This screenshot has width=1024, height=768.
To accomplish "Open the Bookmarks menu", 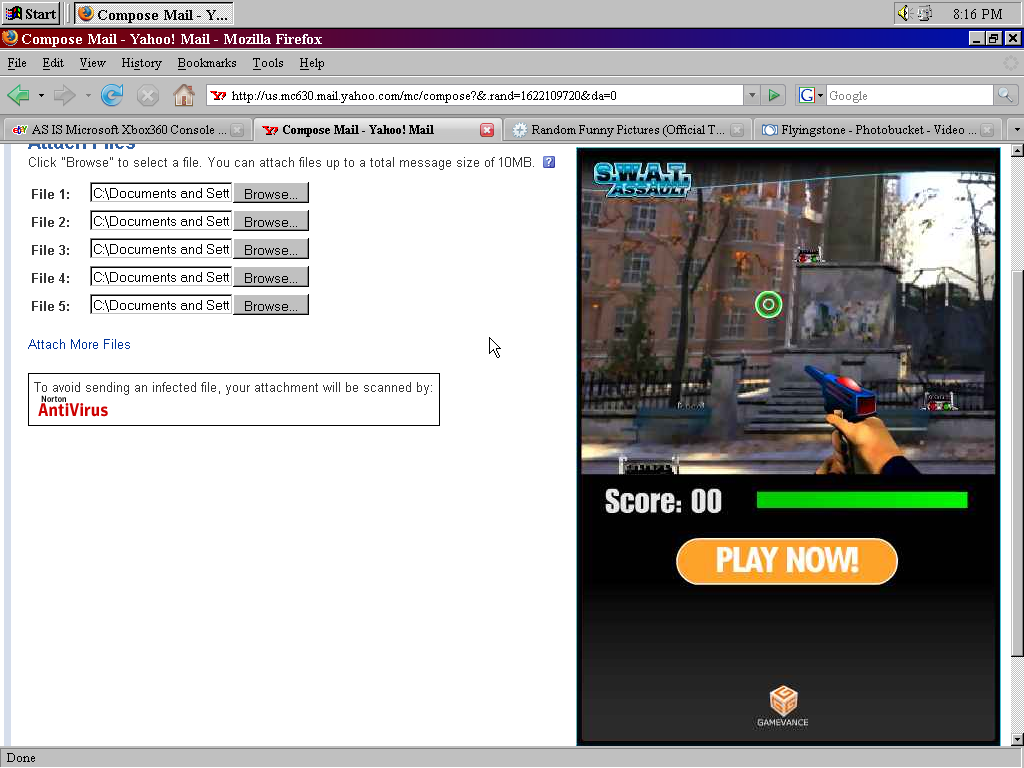I will pos(206,63).
